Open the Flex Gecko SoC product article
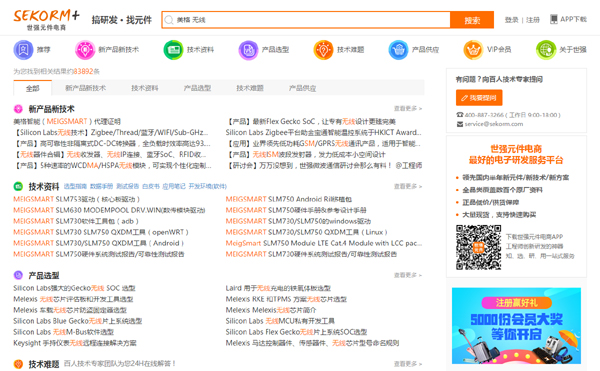600x371 pixels. (x=311, y=122)
